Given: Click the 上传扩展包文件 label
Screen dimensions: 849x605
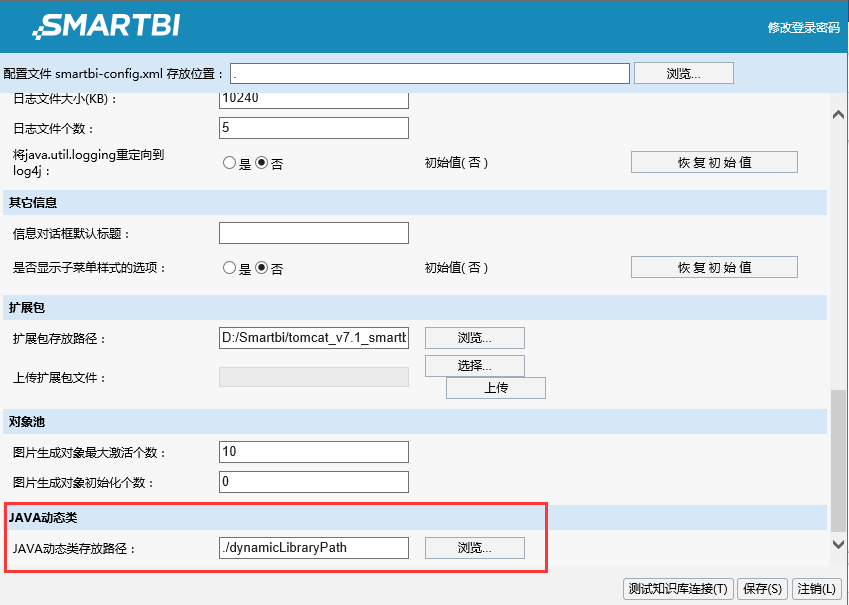Looking at the screenshot, I should coord(60,378).
